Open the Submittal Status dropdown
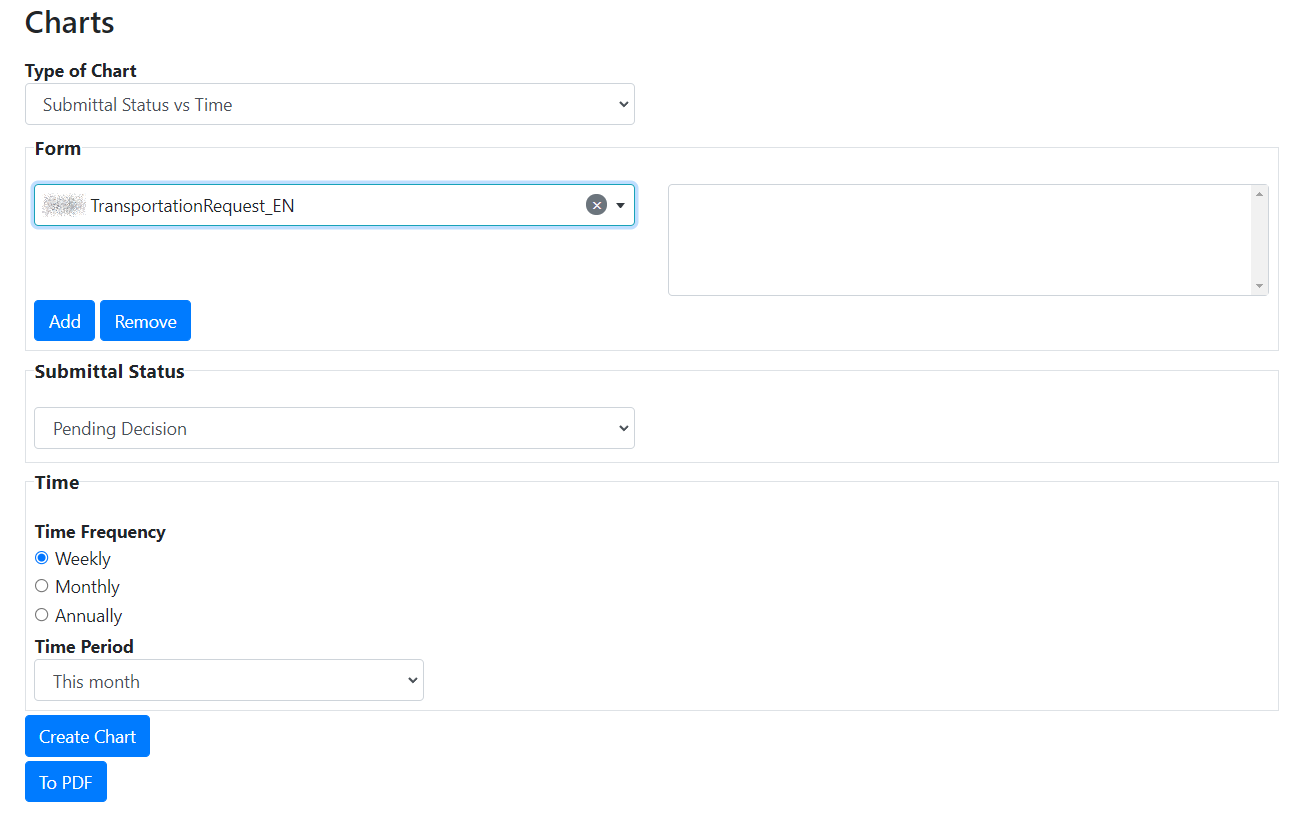 pos(334,428)
